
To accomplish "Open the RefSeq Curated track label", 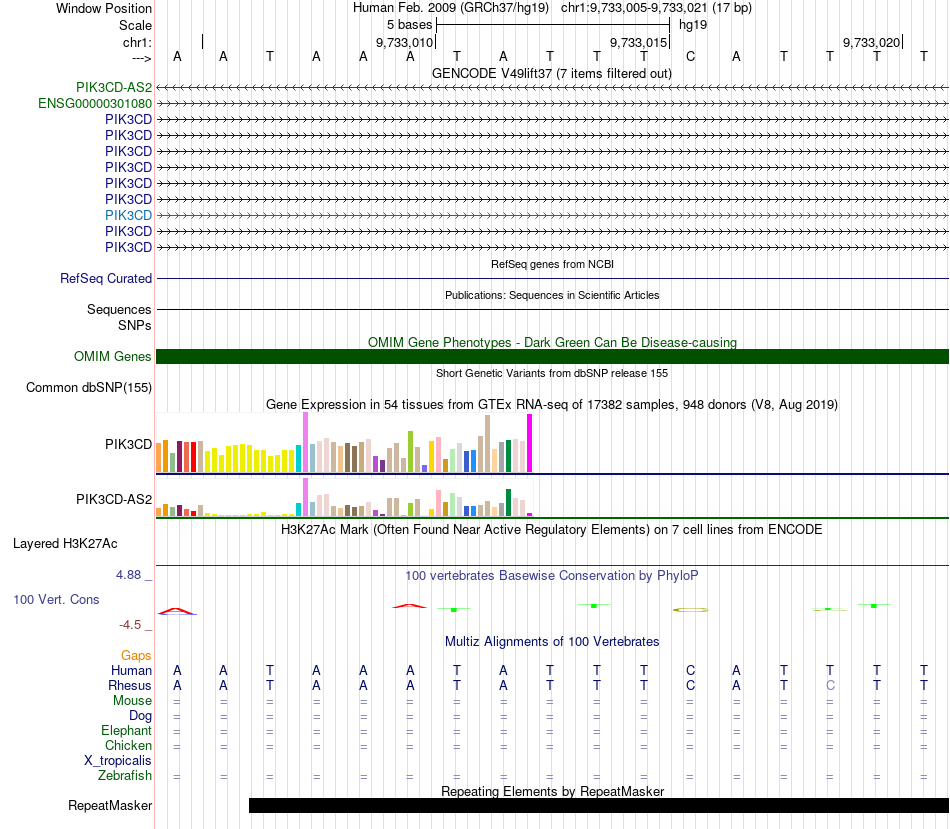I will [106, 278].
